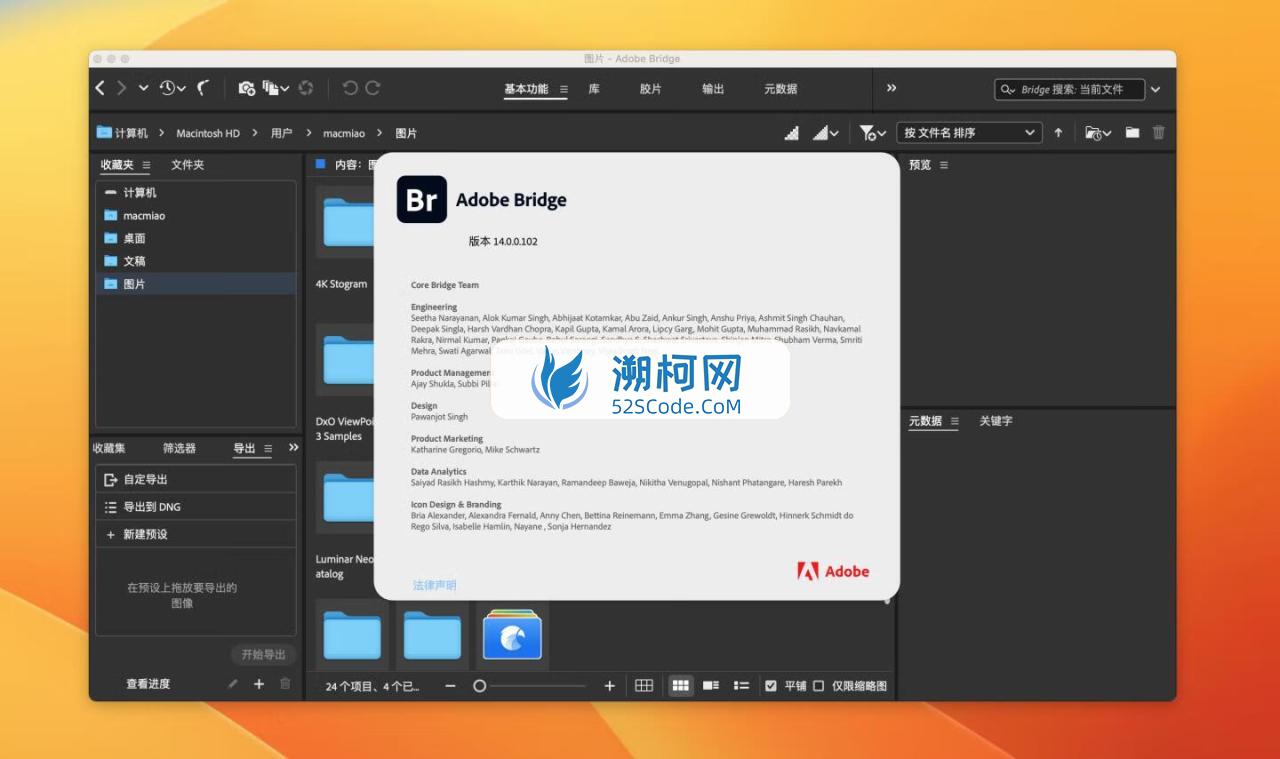Uncheck the 平铺 checkbox
Image resolution: width=1280 pixels, height=759 pixels.
(x=771, y=686)
